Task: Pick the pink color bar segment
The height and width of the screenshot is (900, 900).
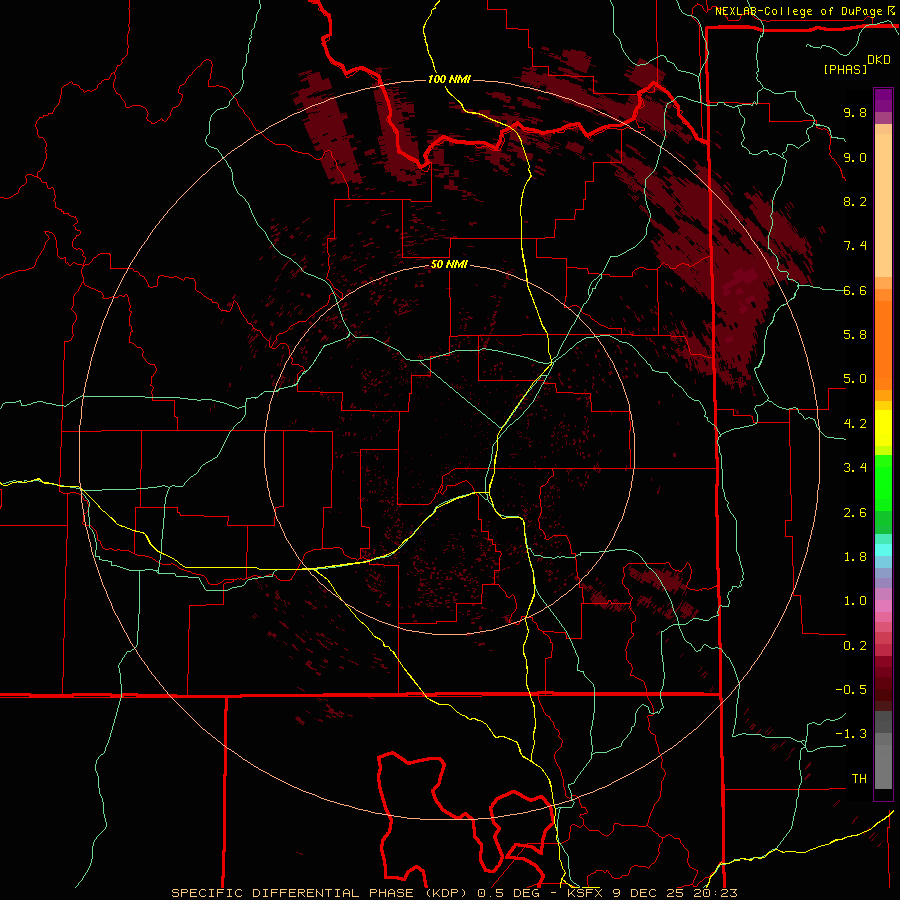Action: click(883, 606)
